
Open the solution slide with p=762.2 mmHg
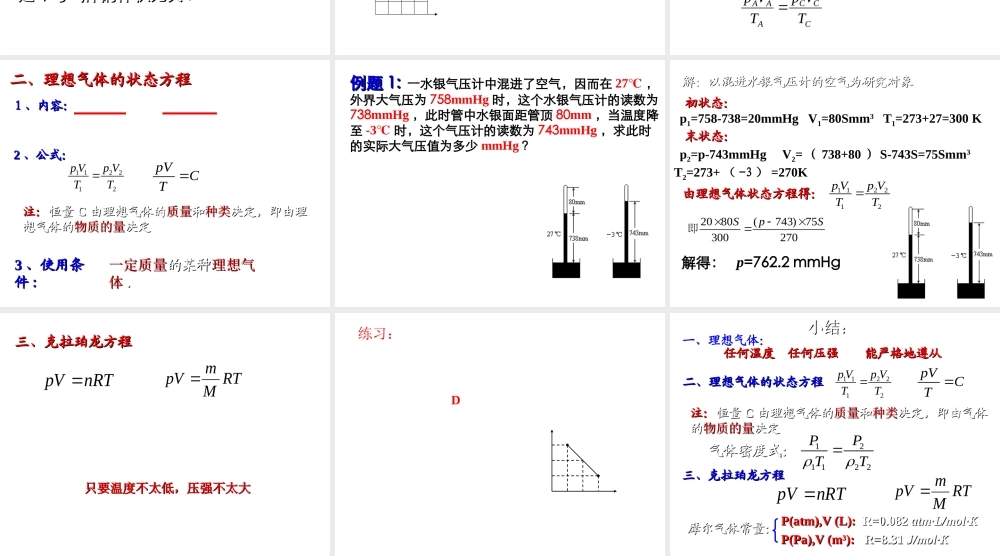click(x=835, y=184)
